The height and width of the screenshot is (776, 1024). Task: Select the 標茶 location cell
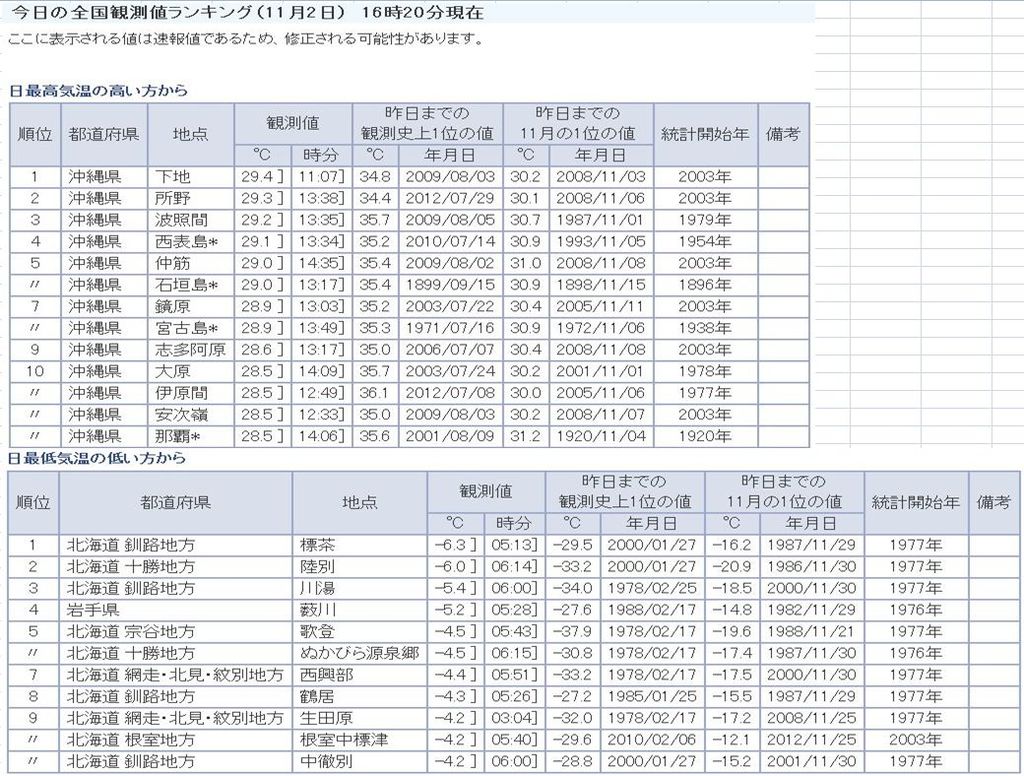coord(359,545)
